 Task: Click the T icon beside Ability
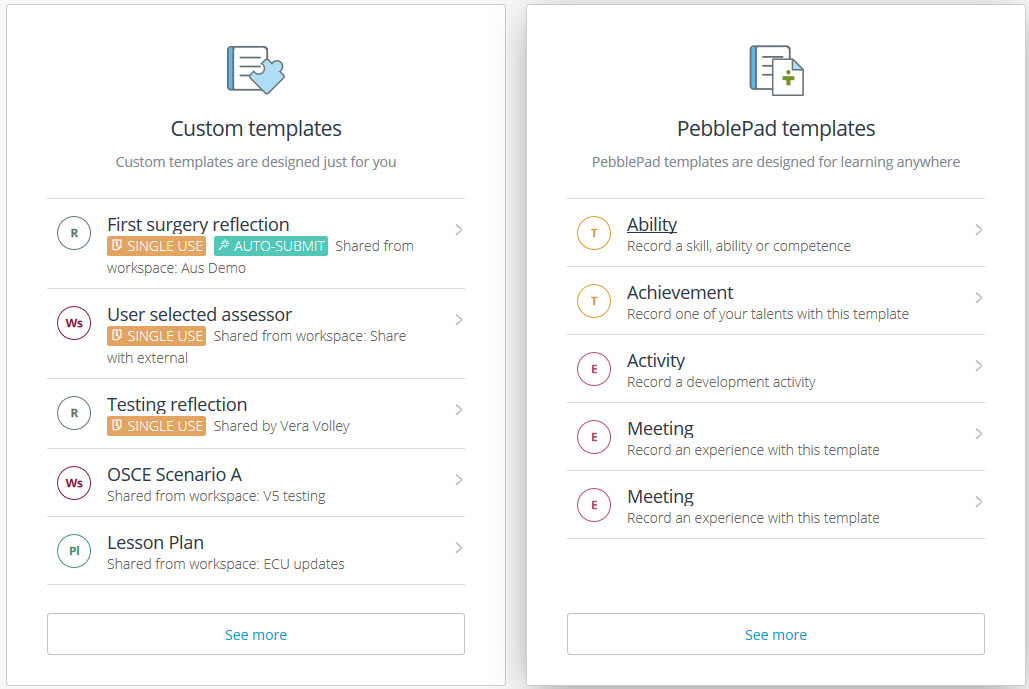(594, 233)
